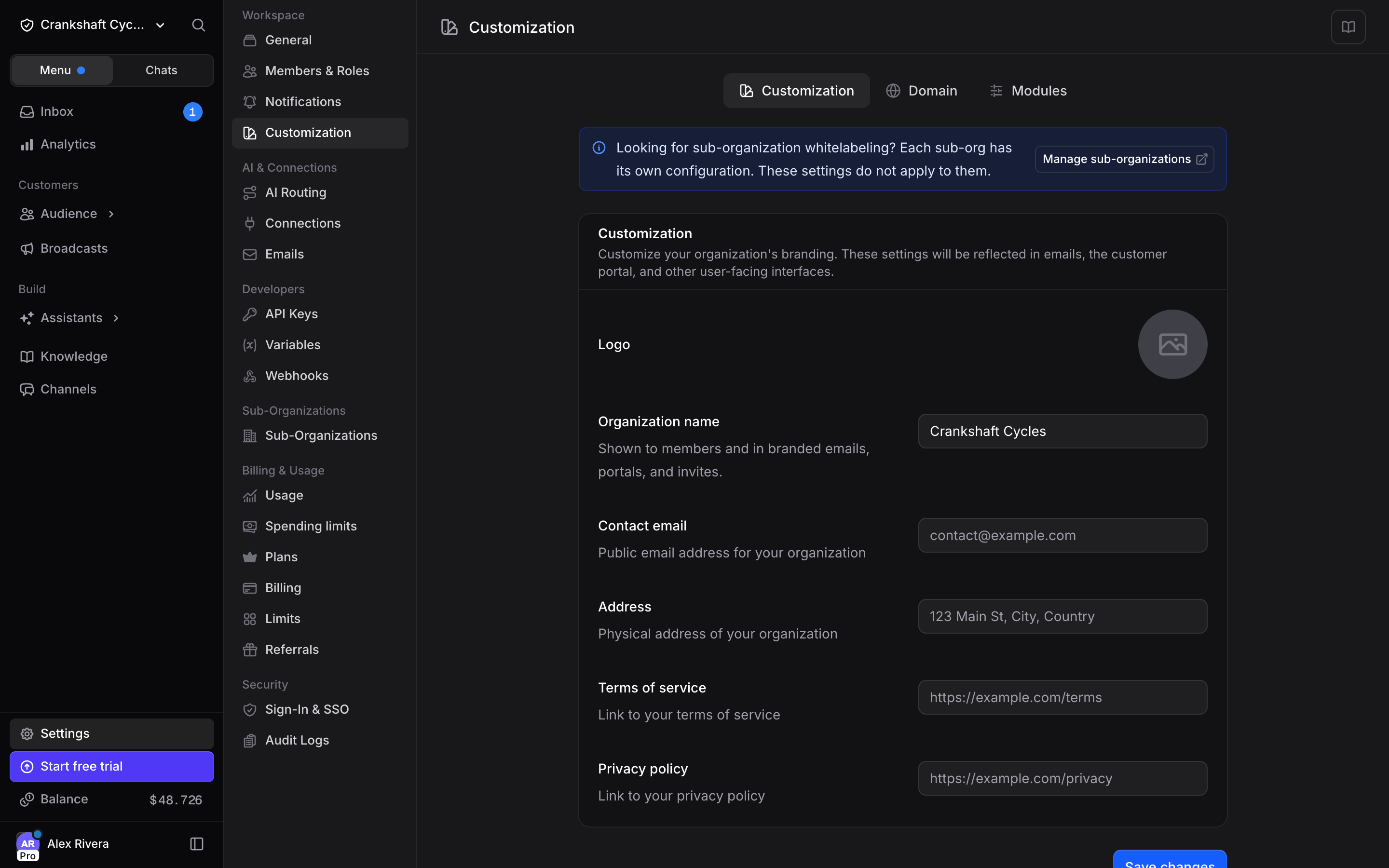Switch to the Chats tab
Viewport: 1389px width, 868px height.
pyautogui.click(x=161, y=70)
